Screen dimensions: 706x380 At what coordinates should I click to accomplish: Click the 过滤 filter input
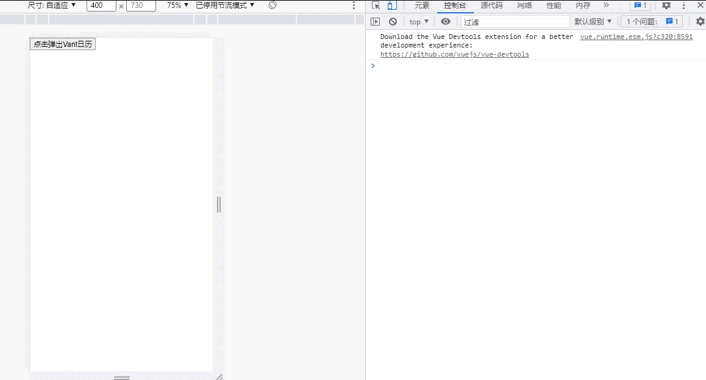(x=515, y=22)
